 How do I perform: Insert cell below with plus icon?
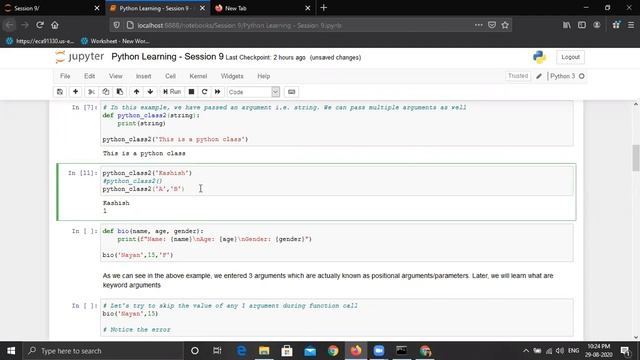tap(76, 92)
